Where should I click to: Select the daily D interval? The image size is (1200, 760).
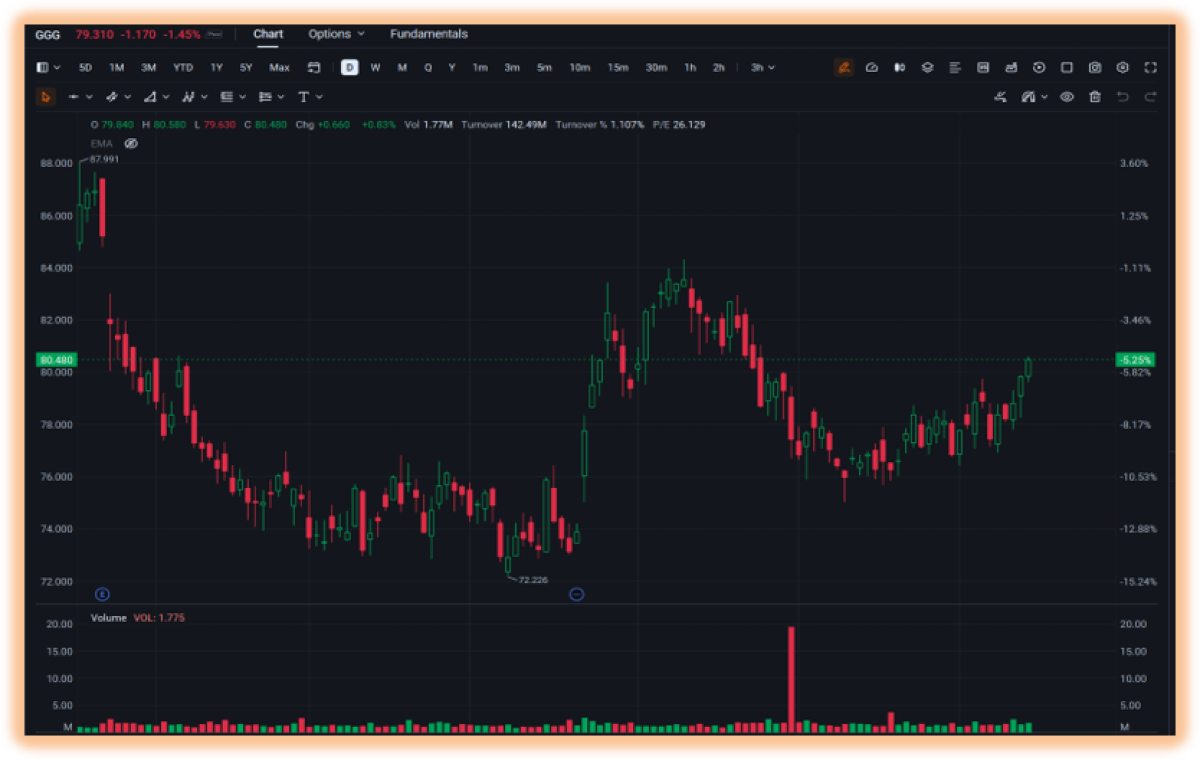(349, 68)
